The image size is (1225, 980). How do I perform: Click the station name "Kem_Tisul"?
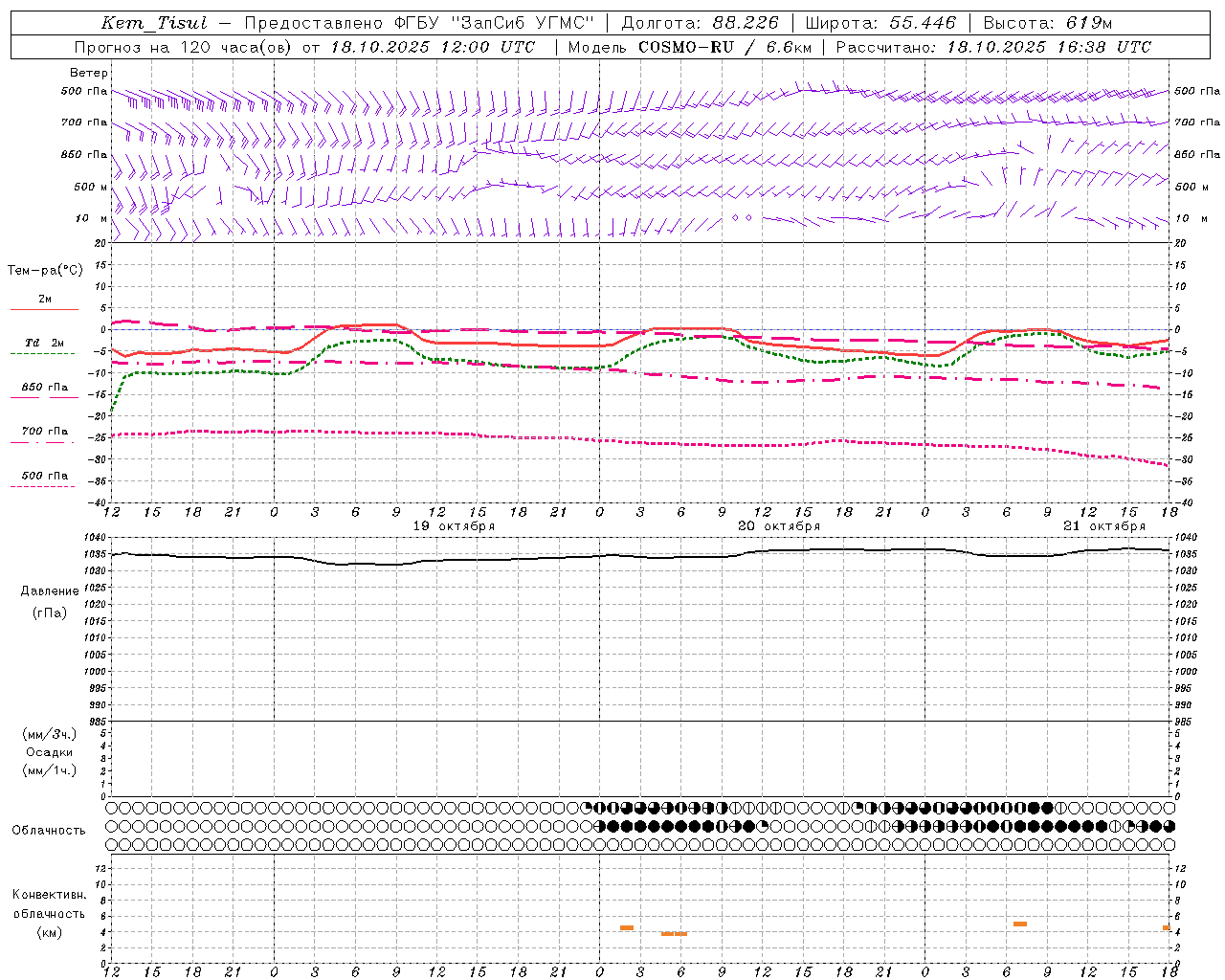(154, 23)
